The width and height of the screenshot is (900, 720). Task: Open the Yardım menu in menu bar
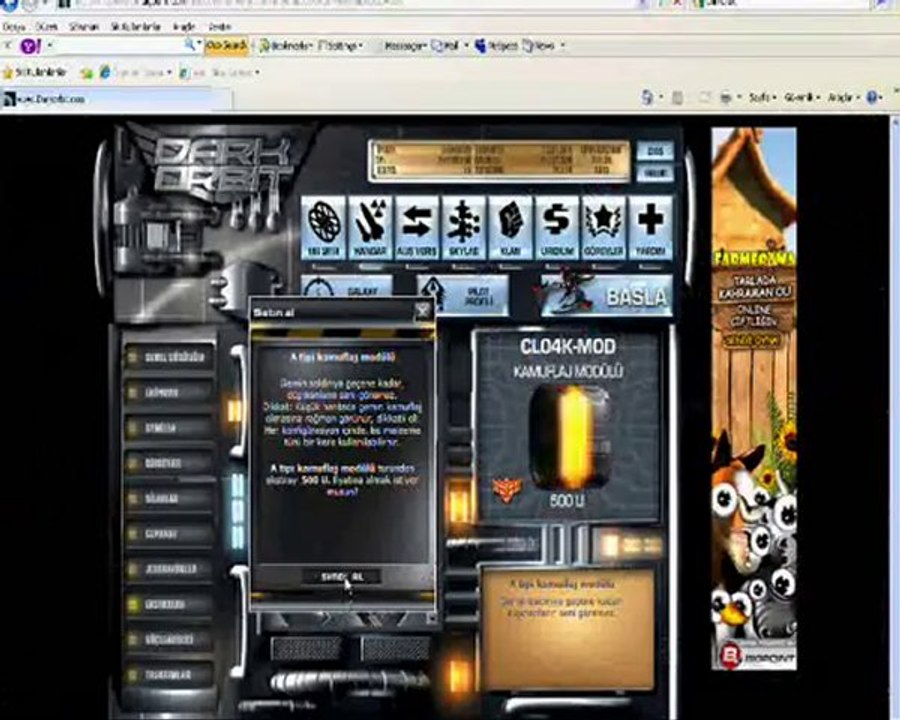point(219,26)
